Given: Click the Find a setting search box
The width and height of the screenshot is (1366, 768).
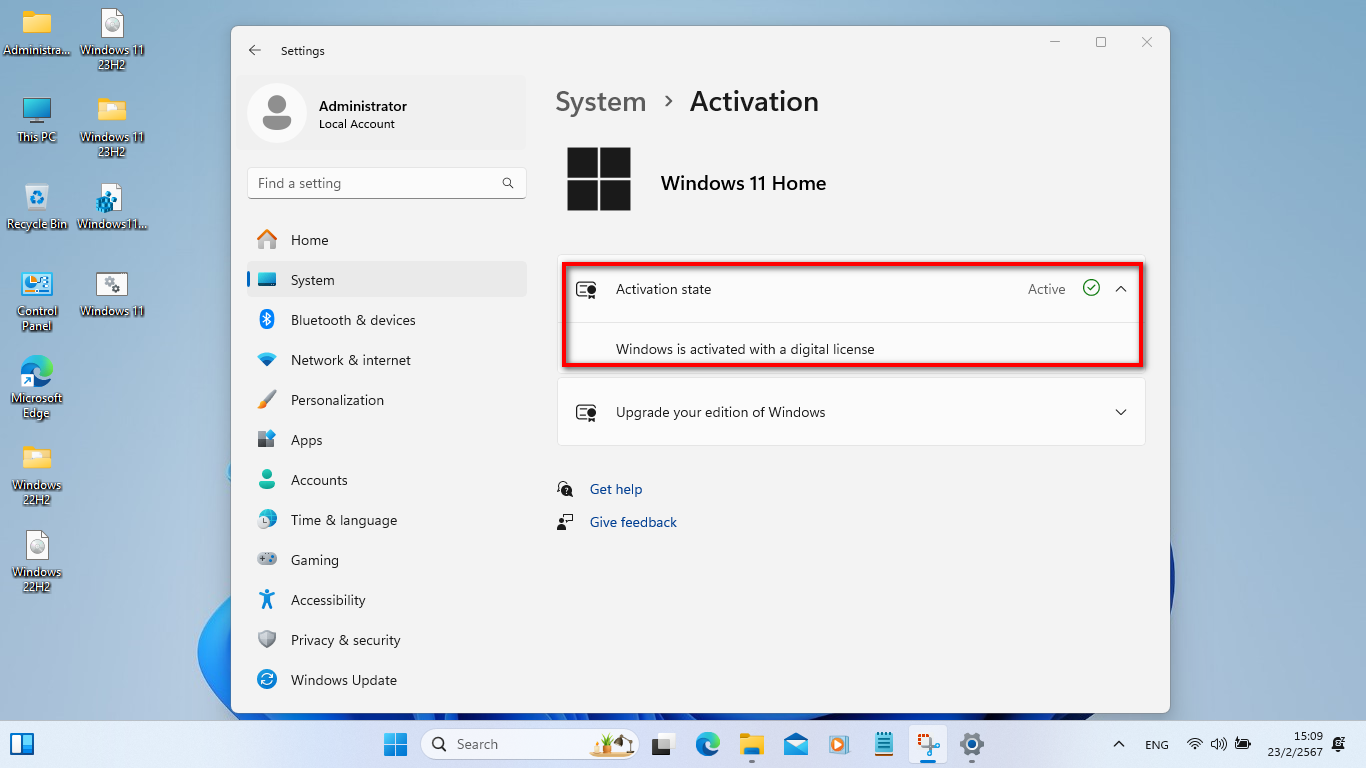Looking at the screenshot, I should pyautogui.click(x=386, y=183).
